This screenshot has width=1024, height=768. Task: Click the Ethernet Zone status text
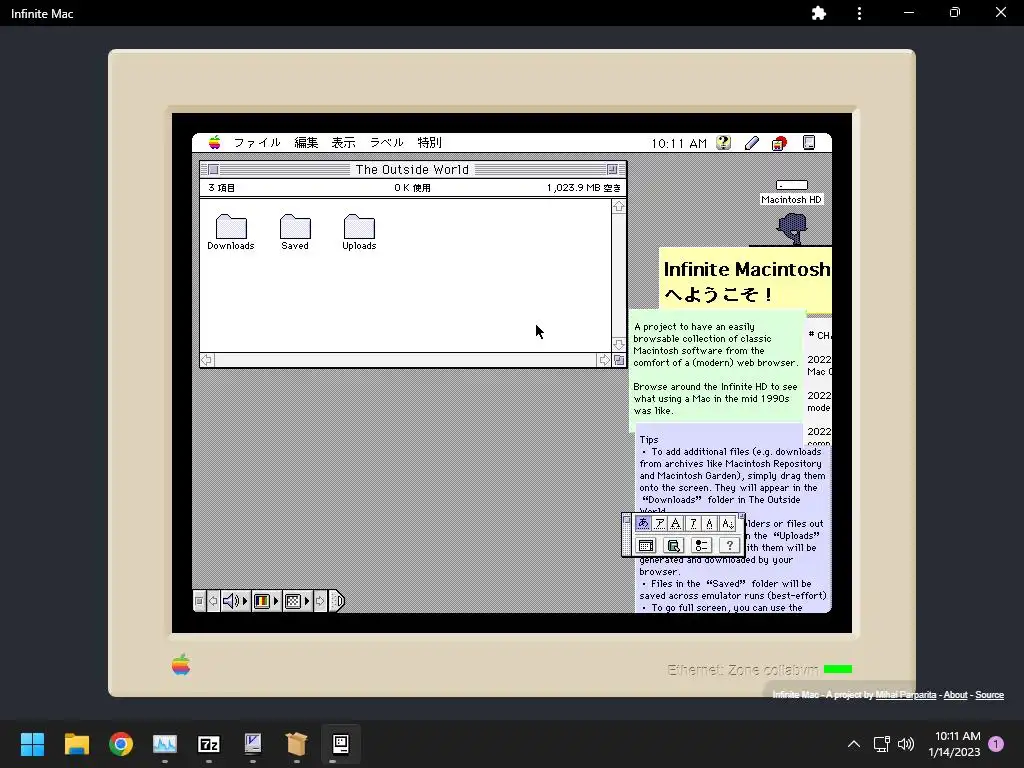click(x=743, y=669)
